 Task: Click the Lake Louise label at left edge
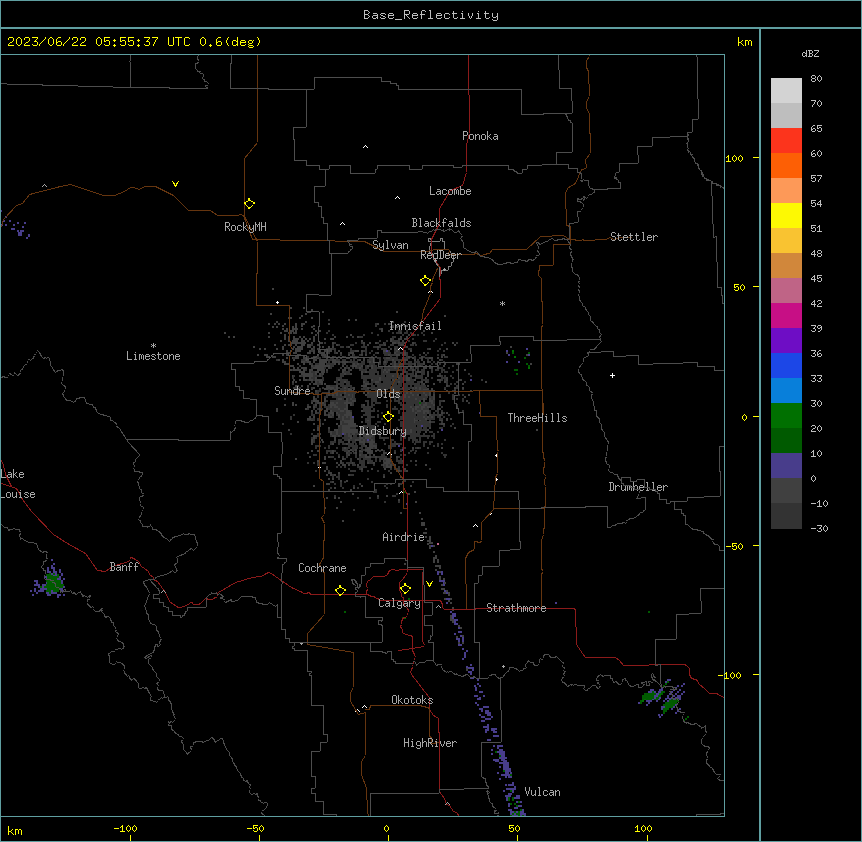(x=18, y=484)
